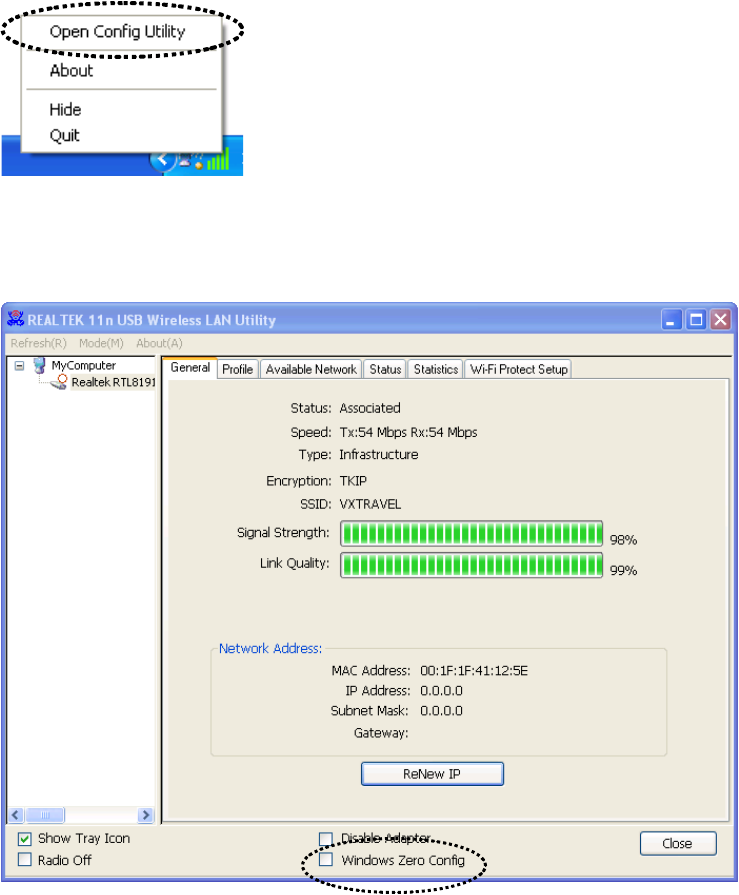Maximize the Realtek utility window
Viewport: 739px width, 895px height.
click(696, 320)
